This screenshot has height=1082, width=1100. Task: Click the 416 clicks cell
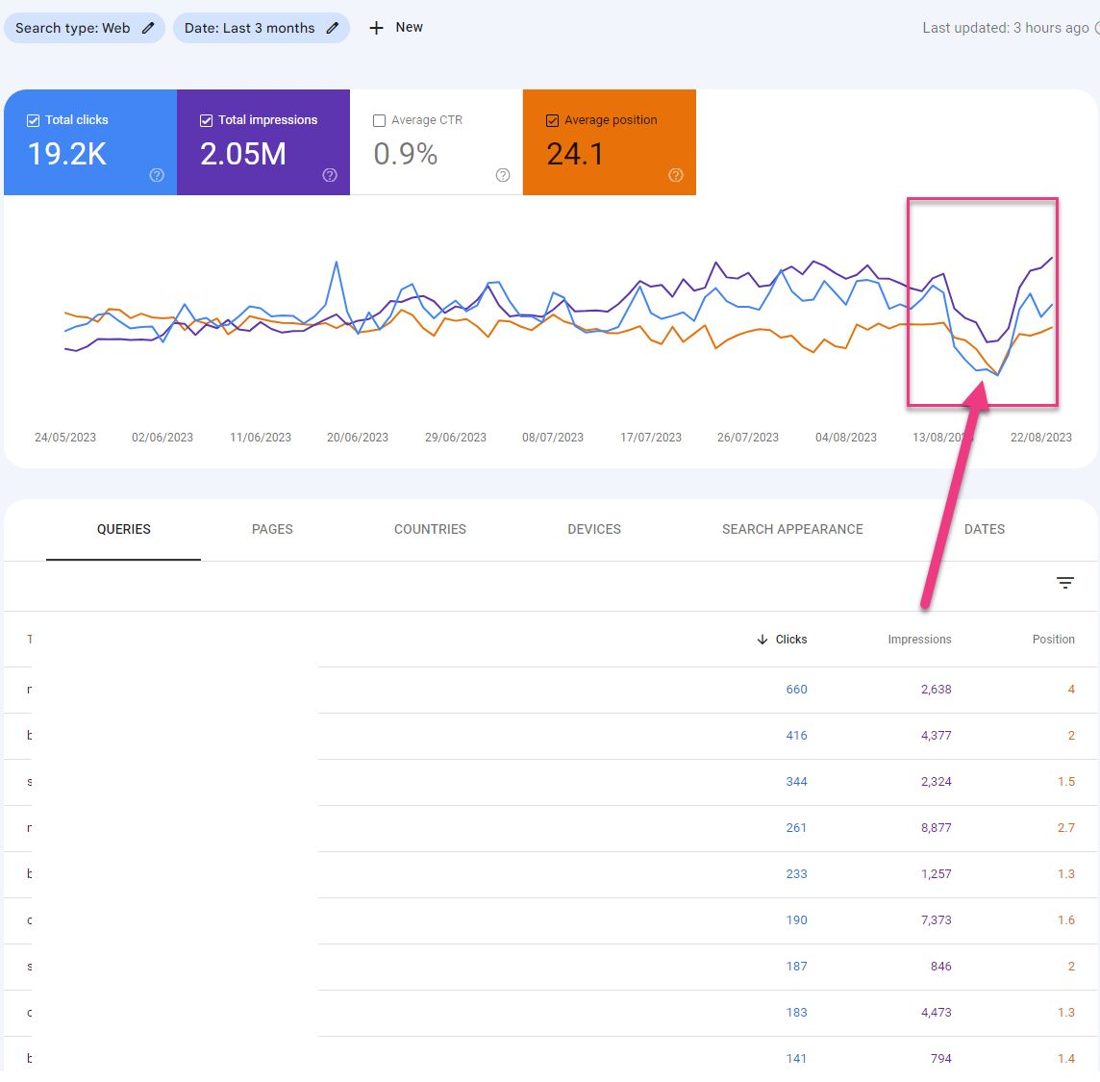pyautogui.click(x=796, y=735)
